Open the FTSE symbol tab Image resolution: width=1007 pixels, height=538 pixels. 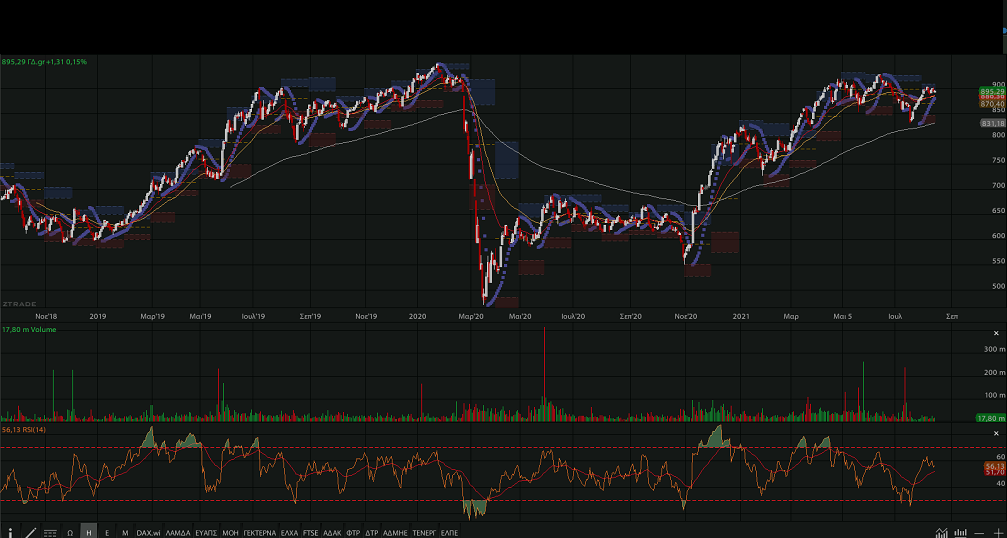tap(310, 532)
